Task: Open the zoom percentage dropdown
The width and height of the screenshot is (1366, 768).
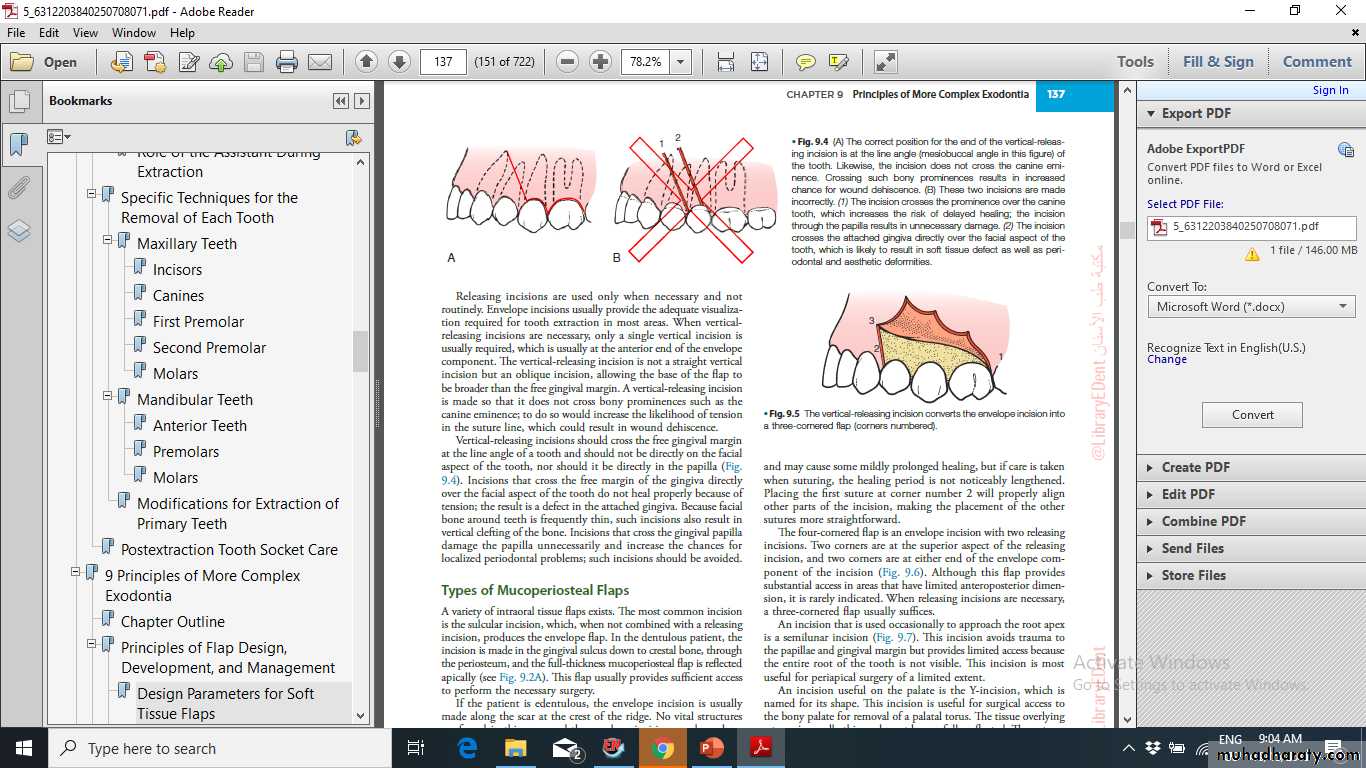Action: 681,62
